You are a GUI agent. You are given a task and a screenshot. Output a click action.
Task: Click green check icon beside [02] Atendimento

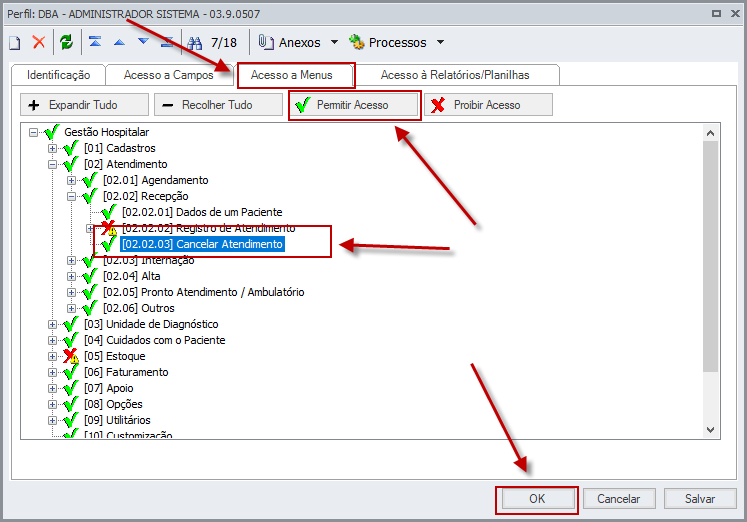pyautogui.click(x=71, y=164)
